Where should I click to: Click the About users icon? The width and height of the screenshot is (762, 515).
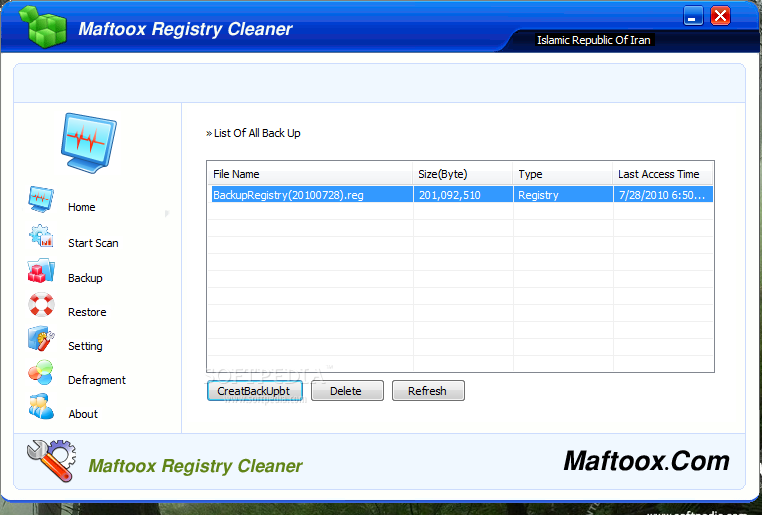pyautogui.click(x=41, y=407)
